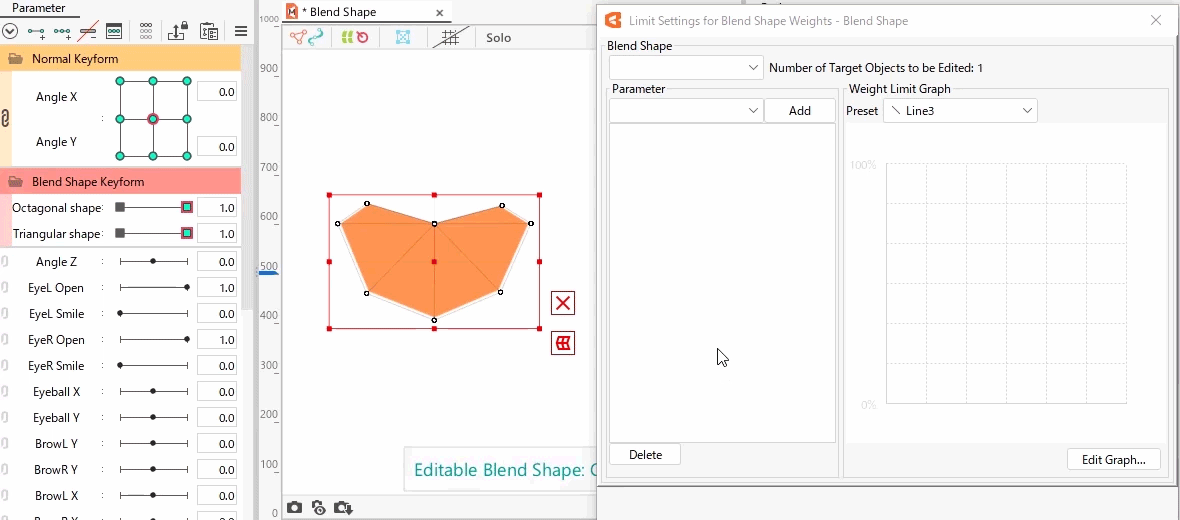Click the warp deformer icon beside the mesh
Image resolution: width=1180 pixels, height=520 pixels.
(x=563, y=344)
